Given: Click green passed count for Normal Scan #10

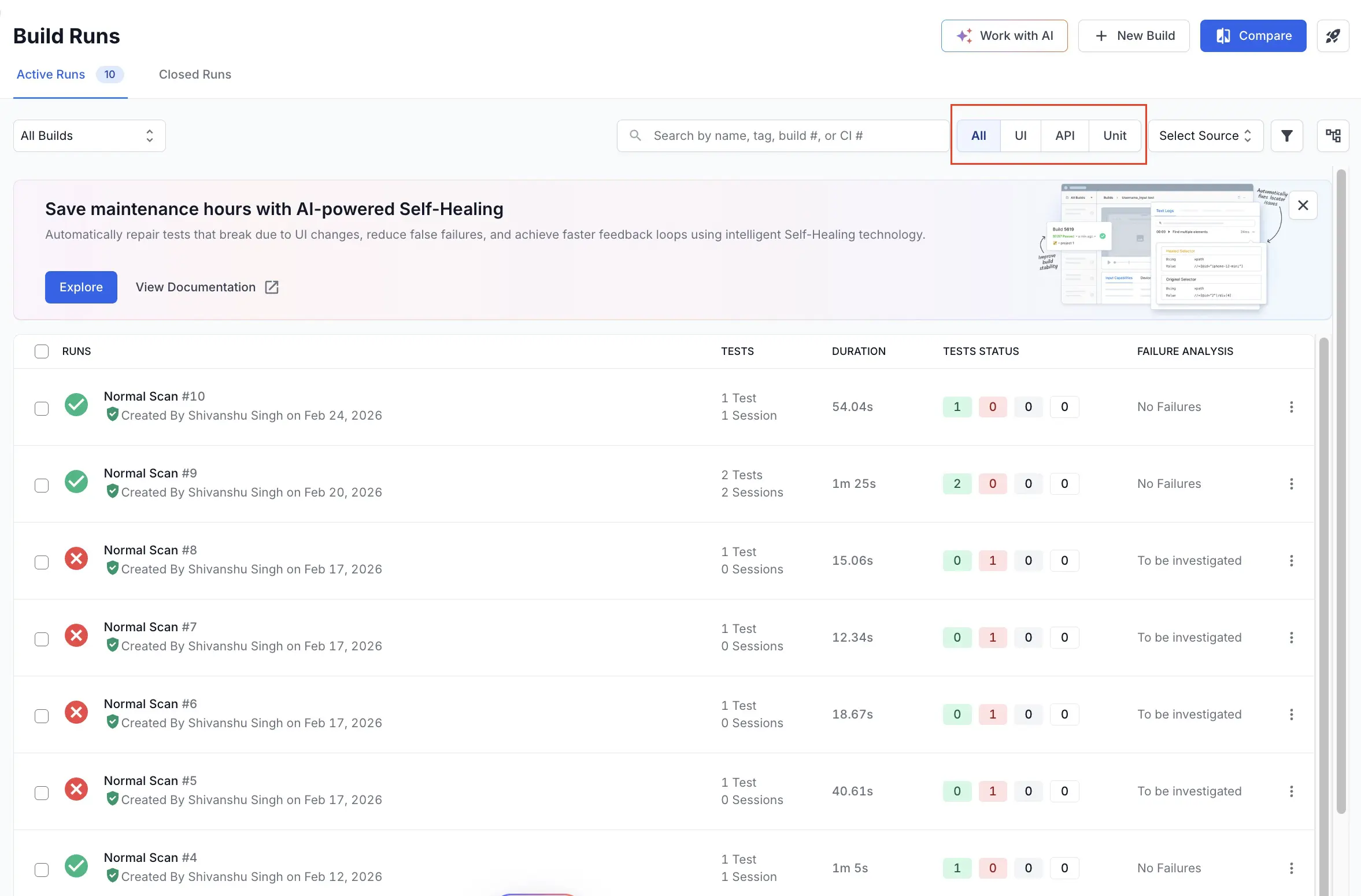Looking at the screenshot, I should (957, 407).
